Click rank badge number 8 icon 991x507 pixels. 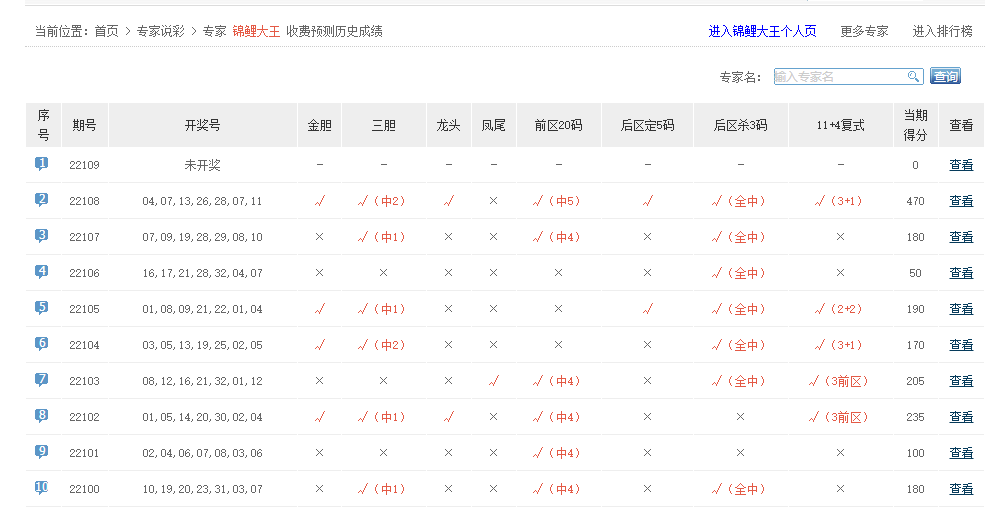click(x=42, y=416)
